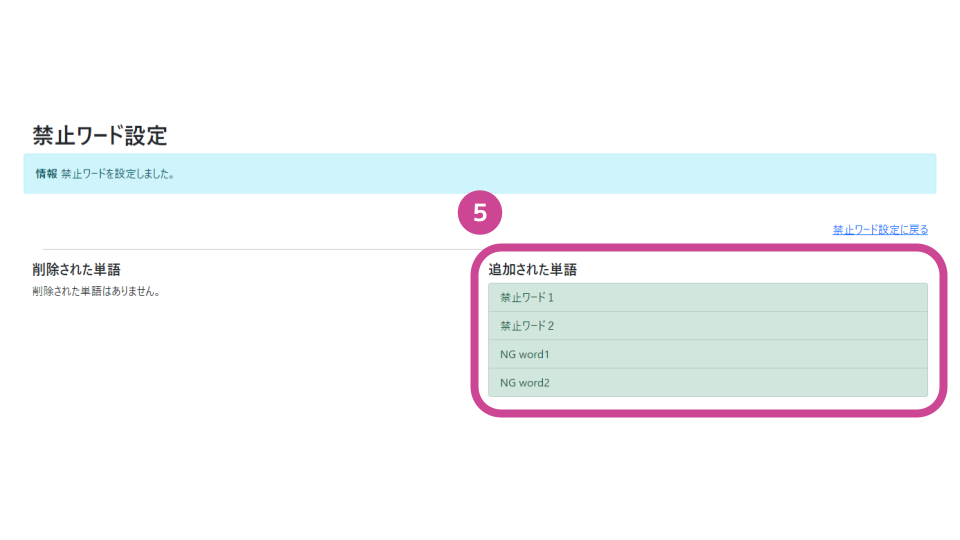The height and width of the screenshot is (540, 960).
Task: Click the 削除された単語はありません。 text
Action: 96,291
